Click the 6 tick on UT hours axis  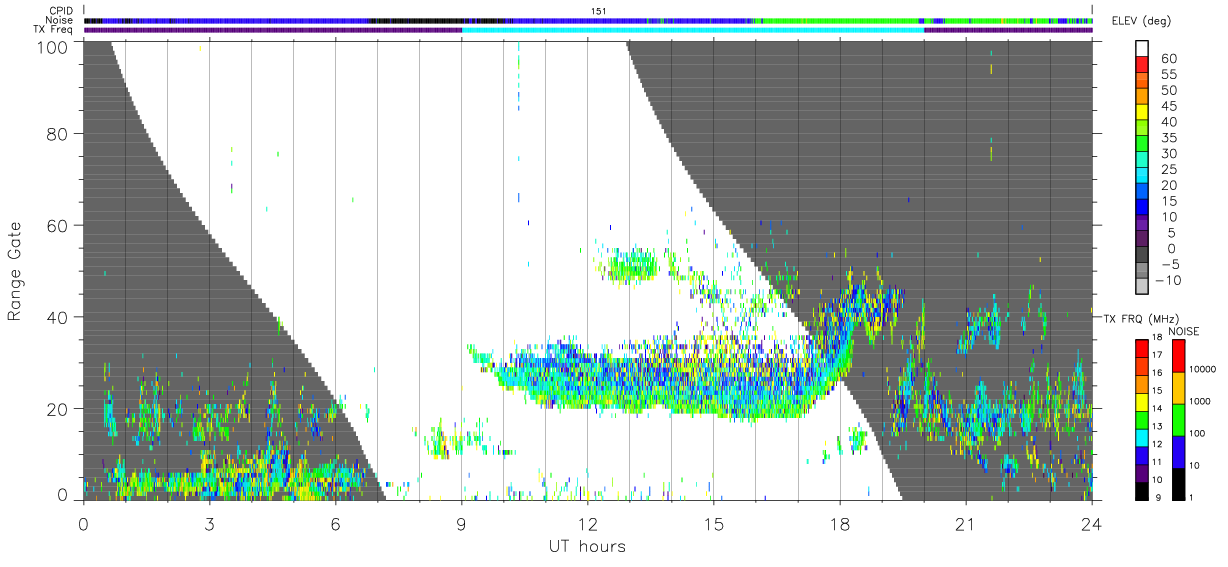point(335,523)
